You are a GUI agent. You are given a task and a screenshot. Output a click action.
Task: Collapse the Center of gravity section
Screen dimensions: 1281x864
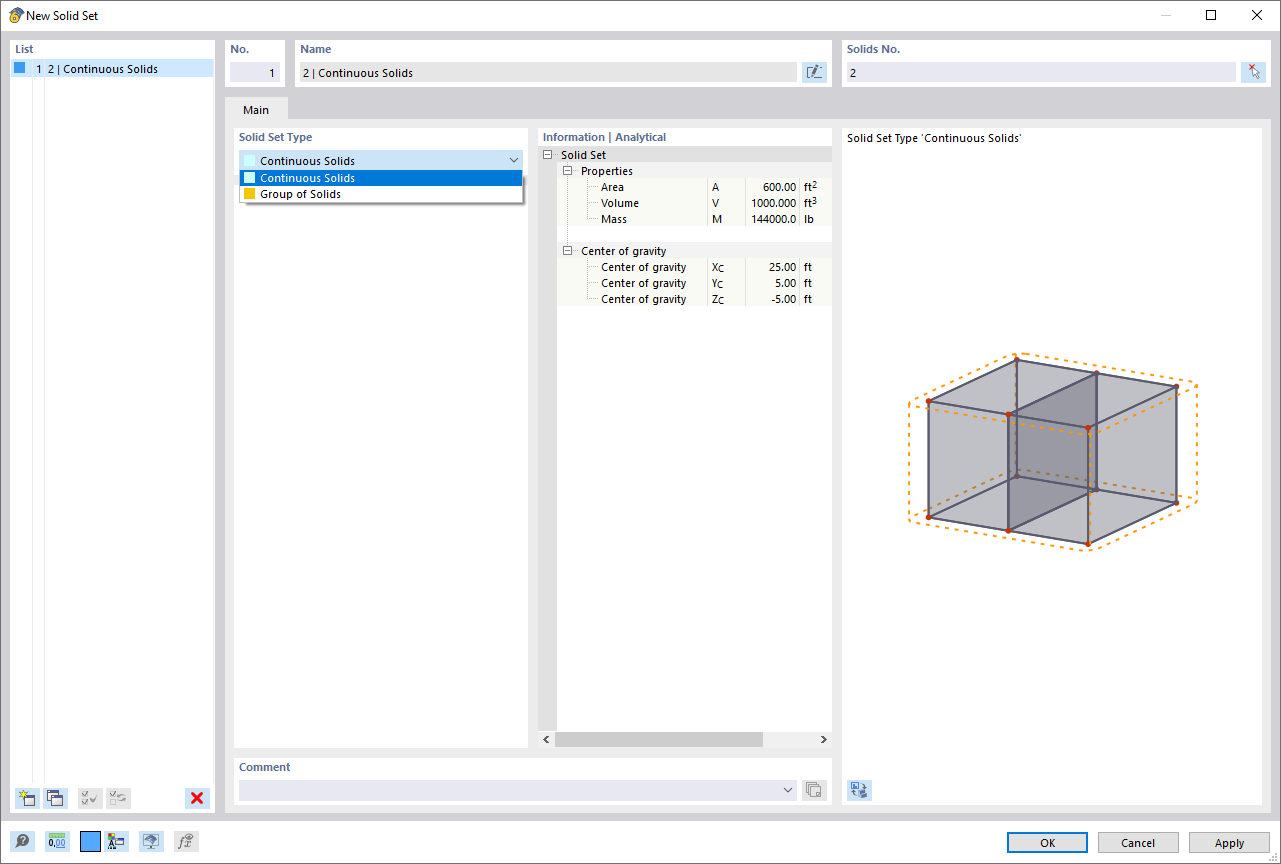(568, 250)
